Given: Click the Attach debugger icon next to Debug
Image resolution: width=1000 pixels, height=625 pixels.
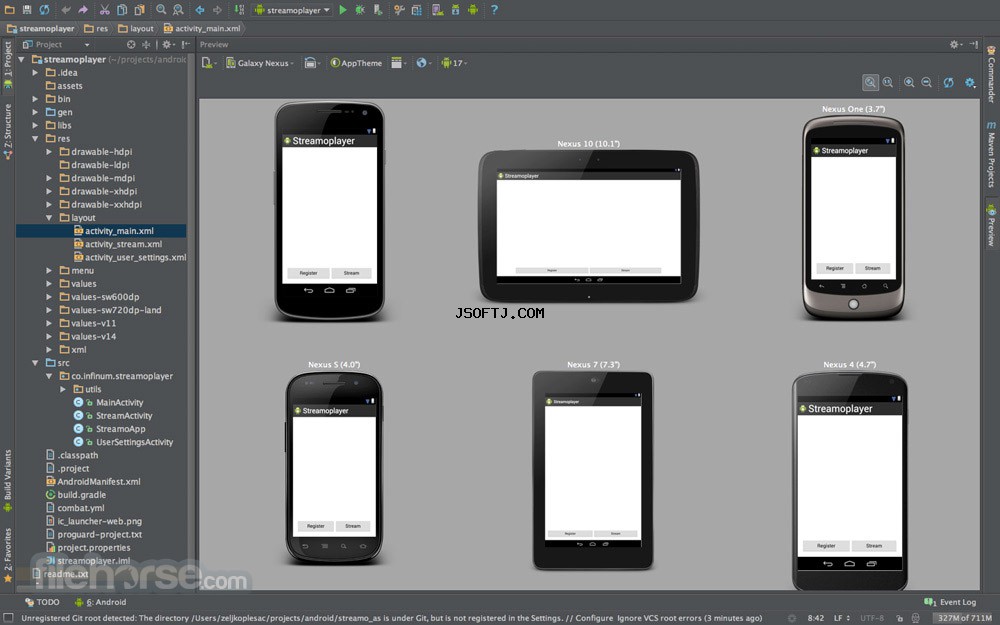Looking at the screenshot, I should pos(378,10).
